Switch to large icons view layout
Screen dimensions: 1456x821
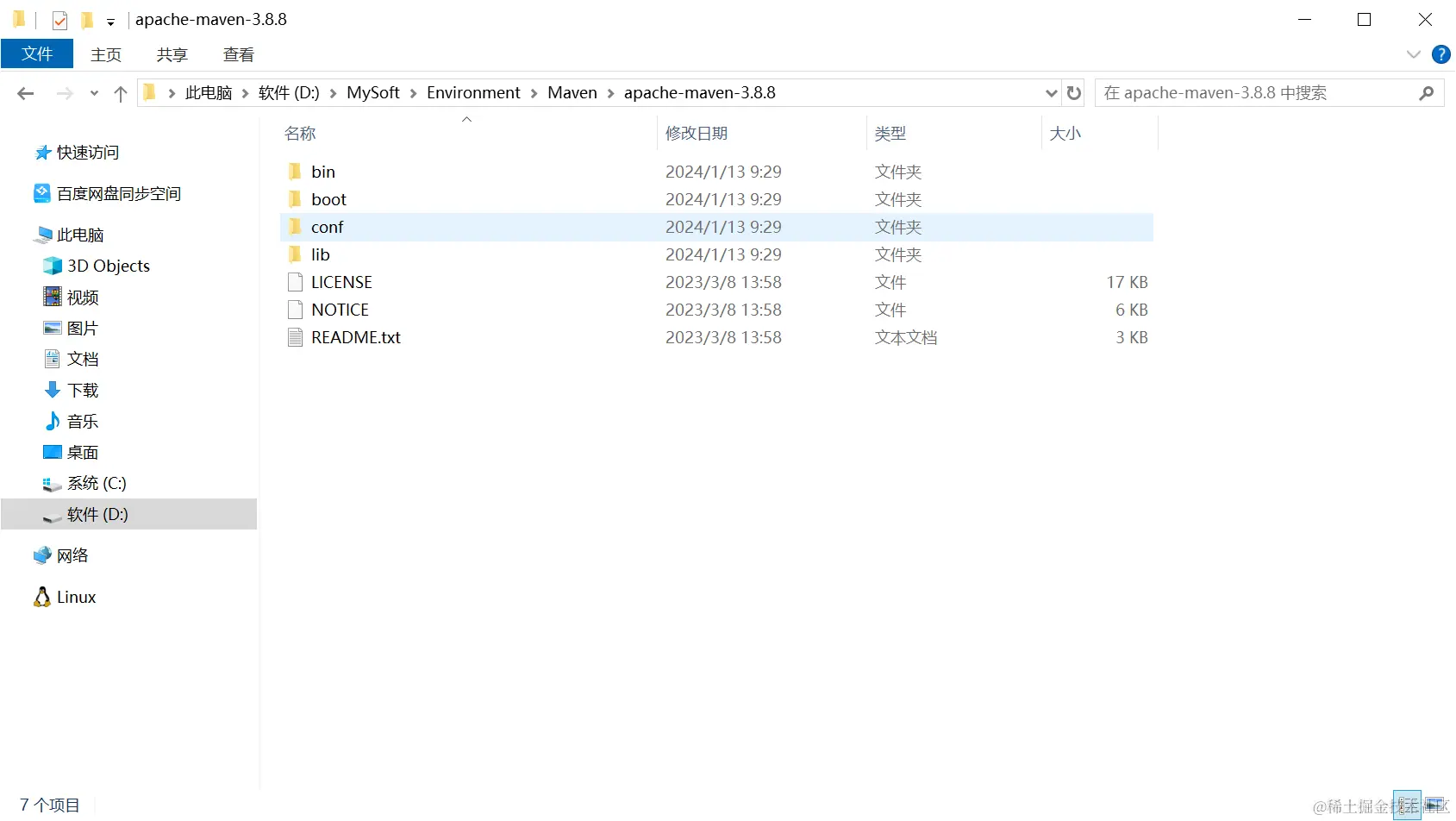point(1435,805)
